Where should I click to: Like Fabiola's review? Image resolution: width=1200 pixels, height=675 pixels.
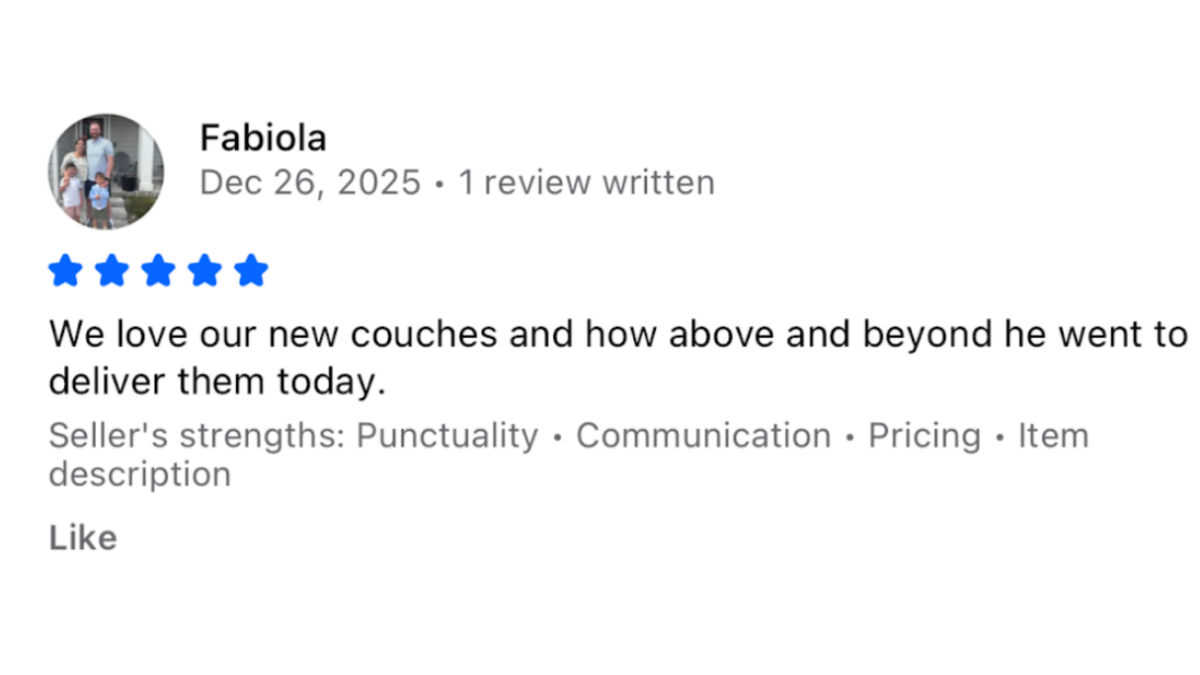(x=83, y=538)
